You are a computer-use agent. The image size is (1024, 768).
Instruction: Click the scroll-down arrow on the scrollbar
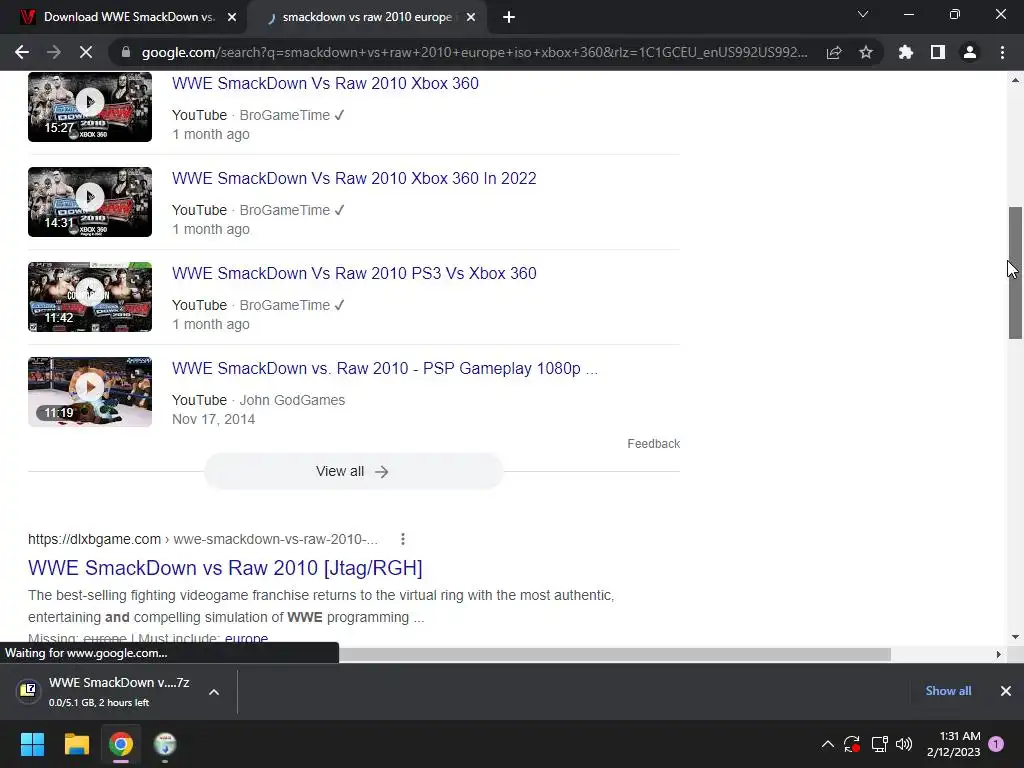coord(1015,637)
